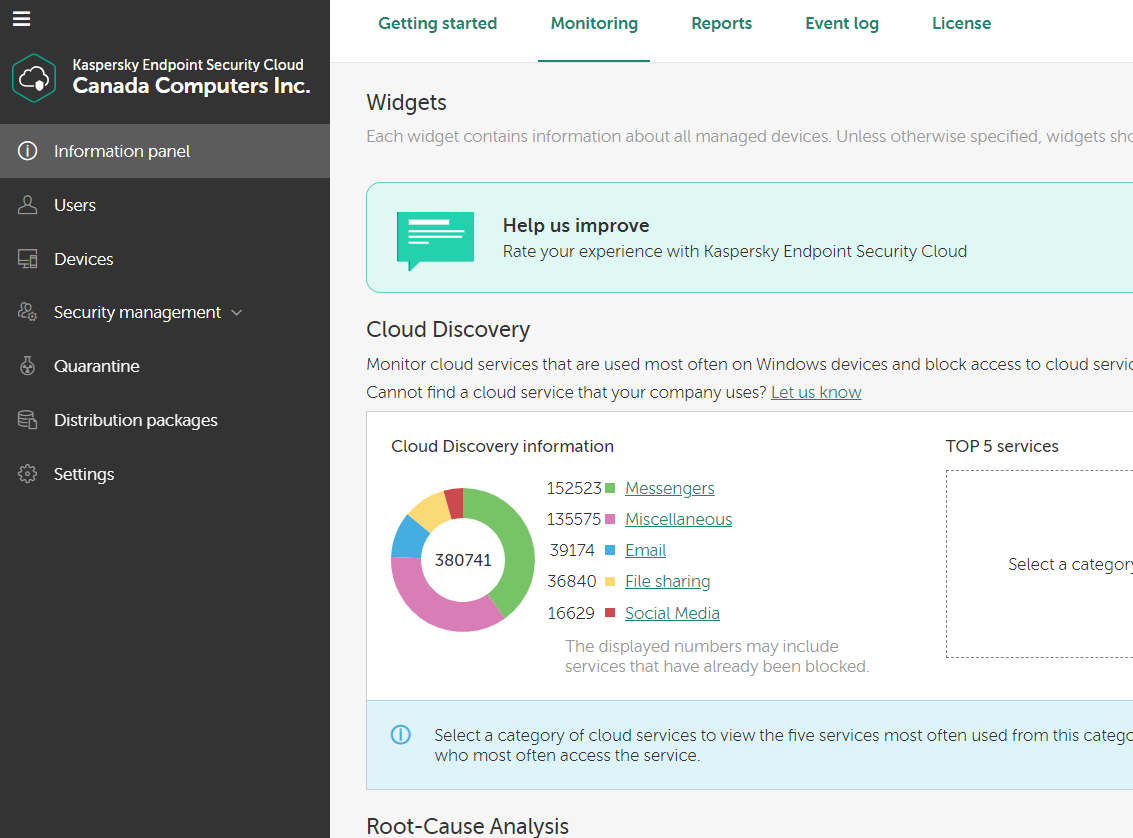Open Information panel via its info icon

pos(28,151)
